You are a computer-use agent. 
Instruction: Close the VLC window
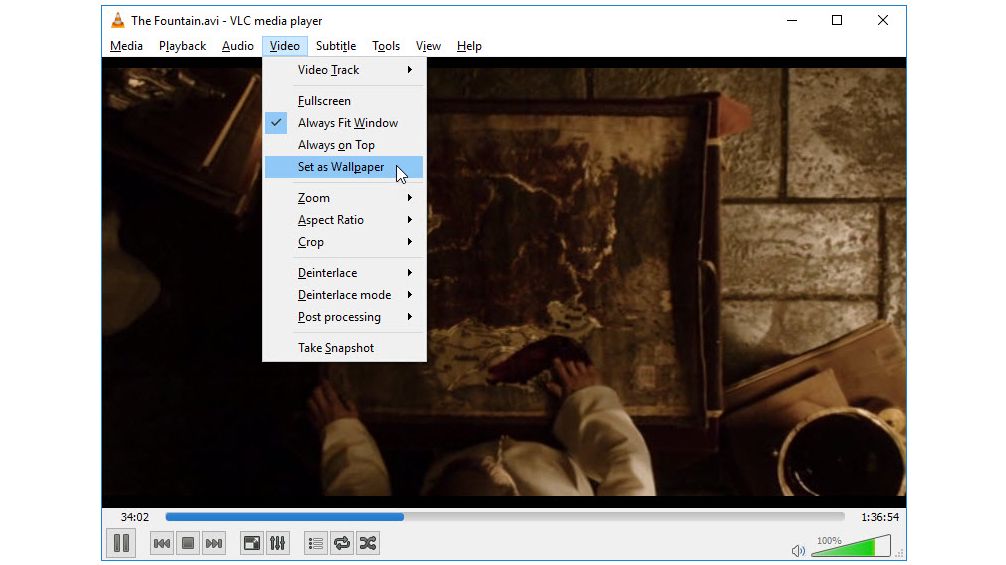(883, 21)
